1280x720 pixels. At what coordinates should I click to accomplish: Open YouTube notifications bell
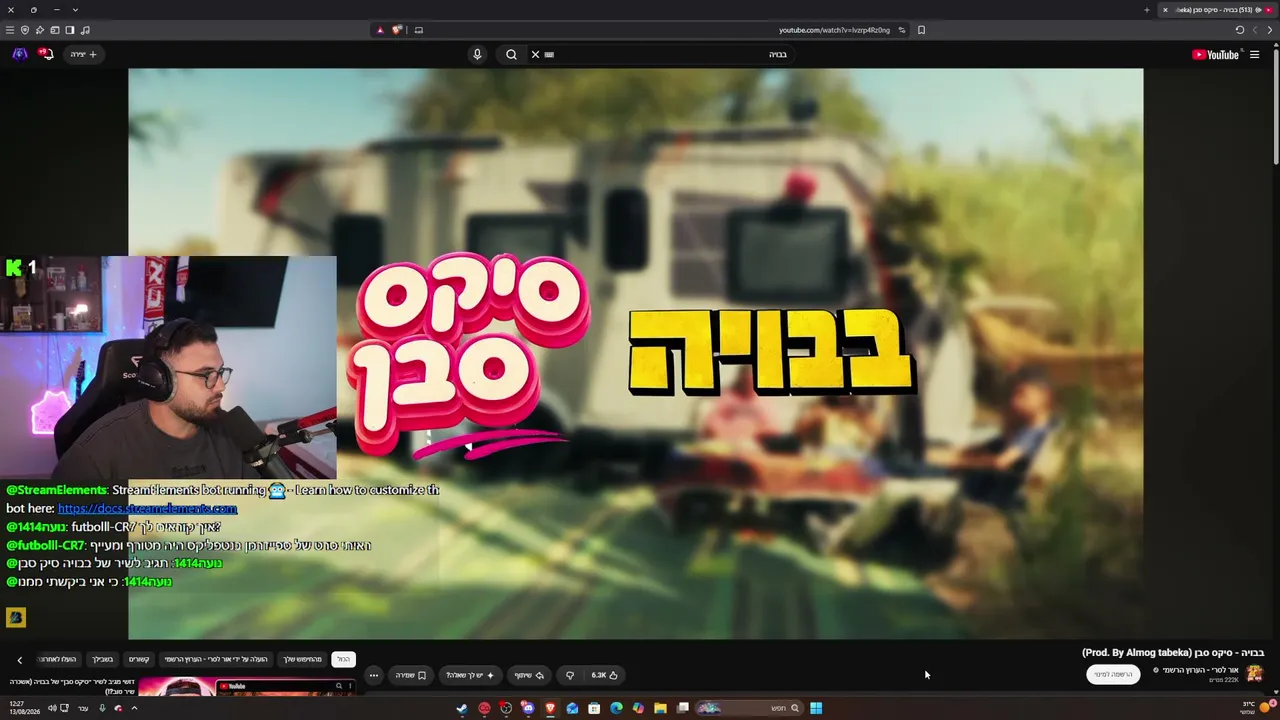point(45,54)
